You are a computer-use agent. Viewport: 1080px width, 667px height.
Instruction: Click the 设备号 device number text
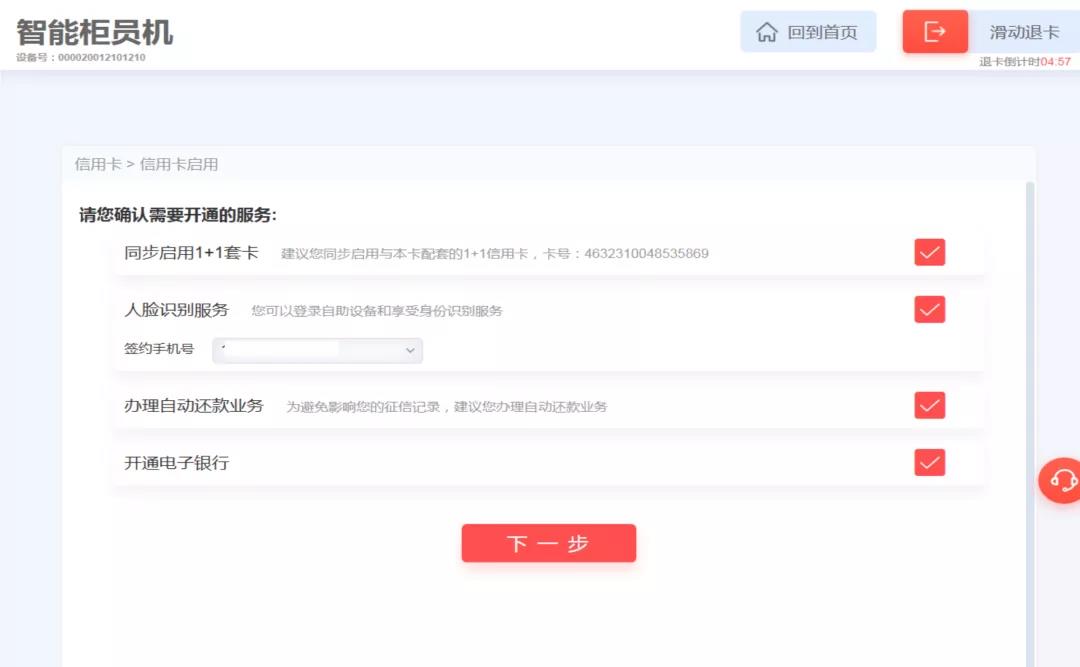click(81, 57)
